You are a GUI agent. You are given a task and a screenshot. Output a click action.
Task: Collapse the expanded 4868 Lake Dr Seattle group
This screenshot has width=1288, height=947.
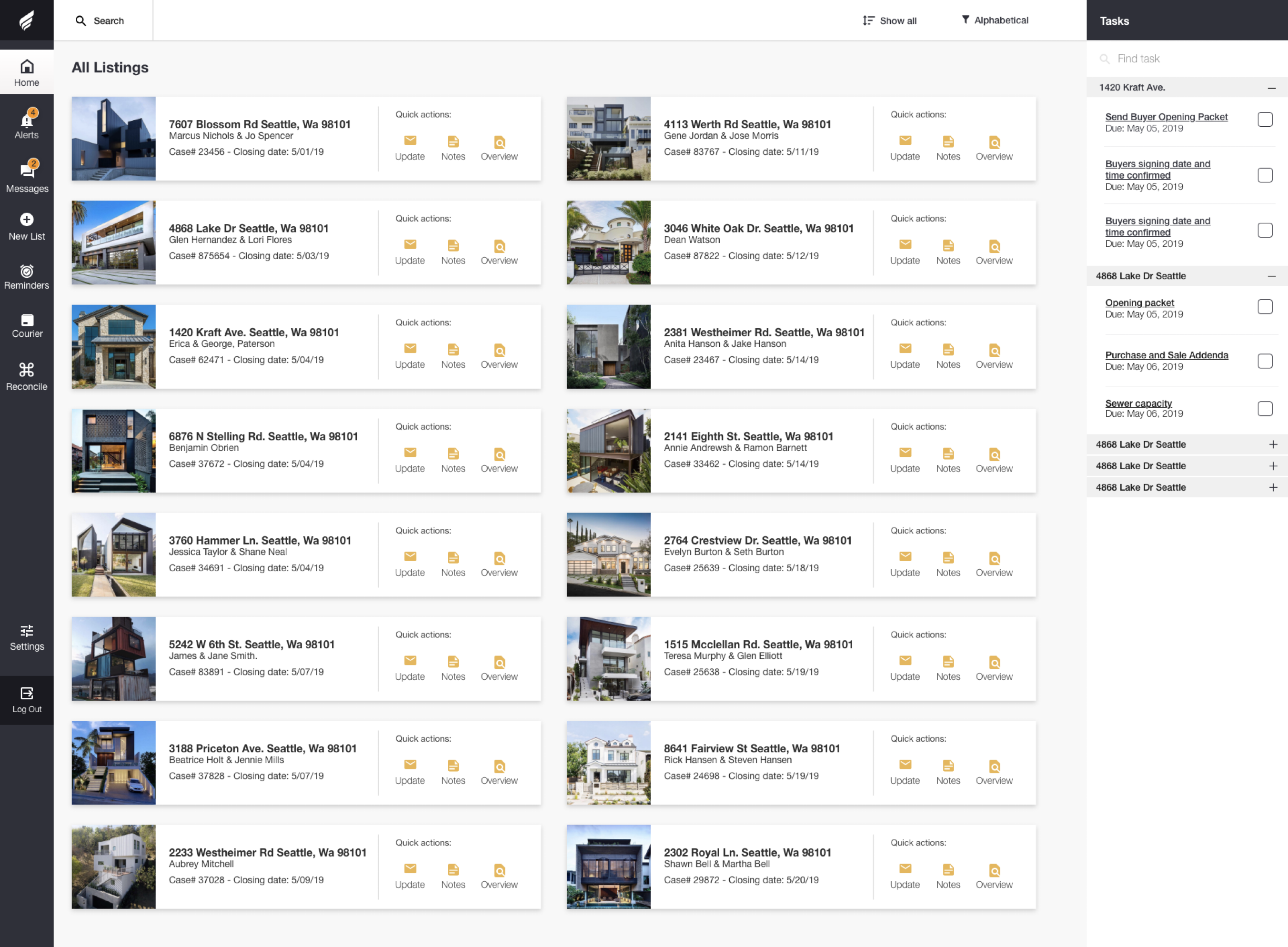coord(1271,276)
